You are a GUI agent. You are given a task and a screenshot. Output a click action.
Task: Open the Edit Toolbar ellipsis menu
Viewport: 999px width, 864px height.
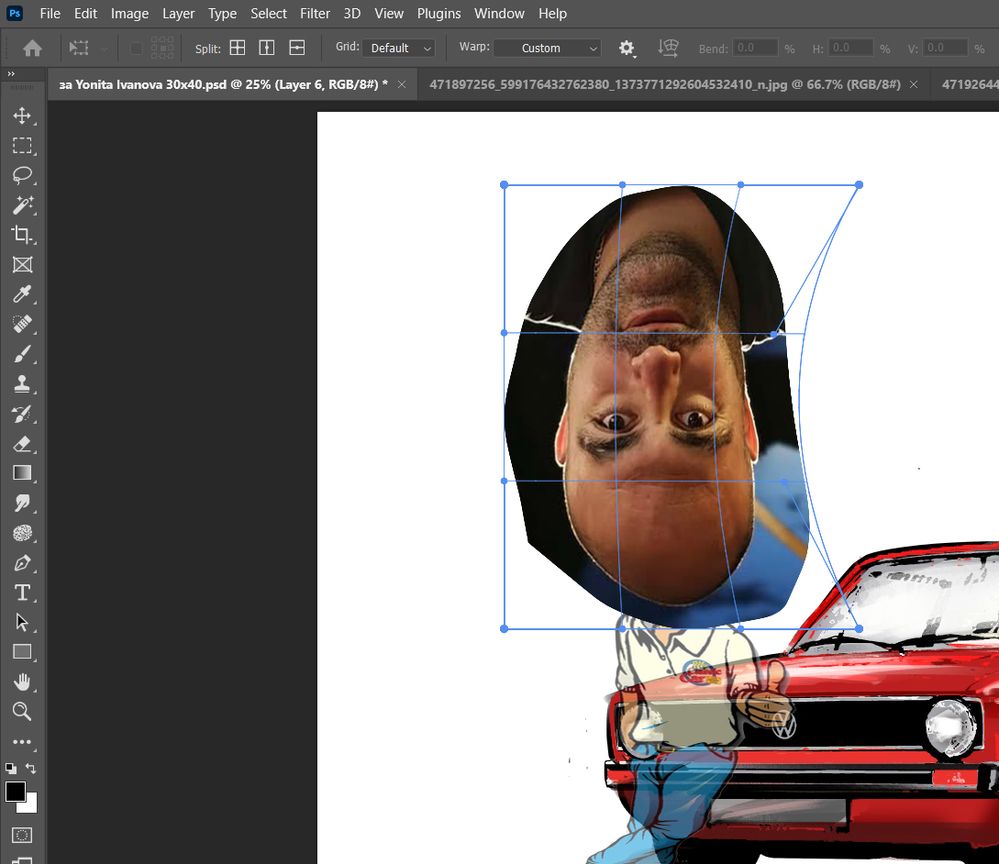(x=22, y=742)
